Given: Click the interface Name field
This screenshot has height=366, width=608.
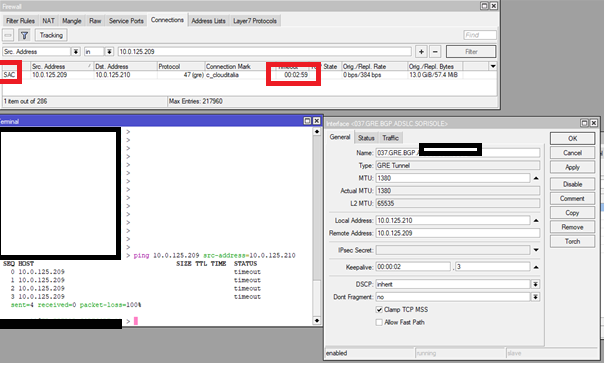Looking at the screenshot, I should (x=458, y=153).
